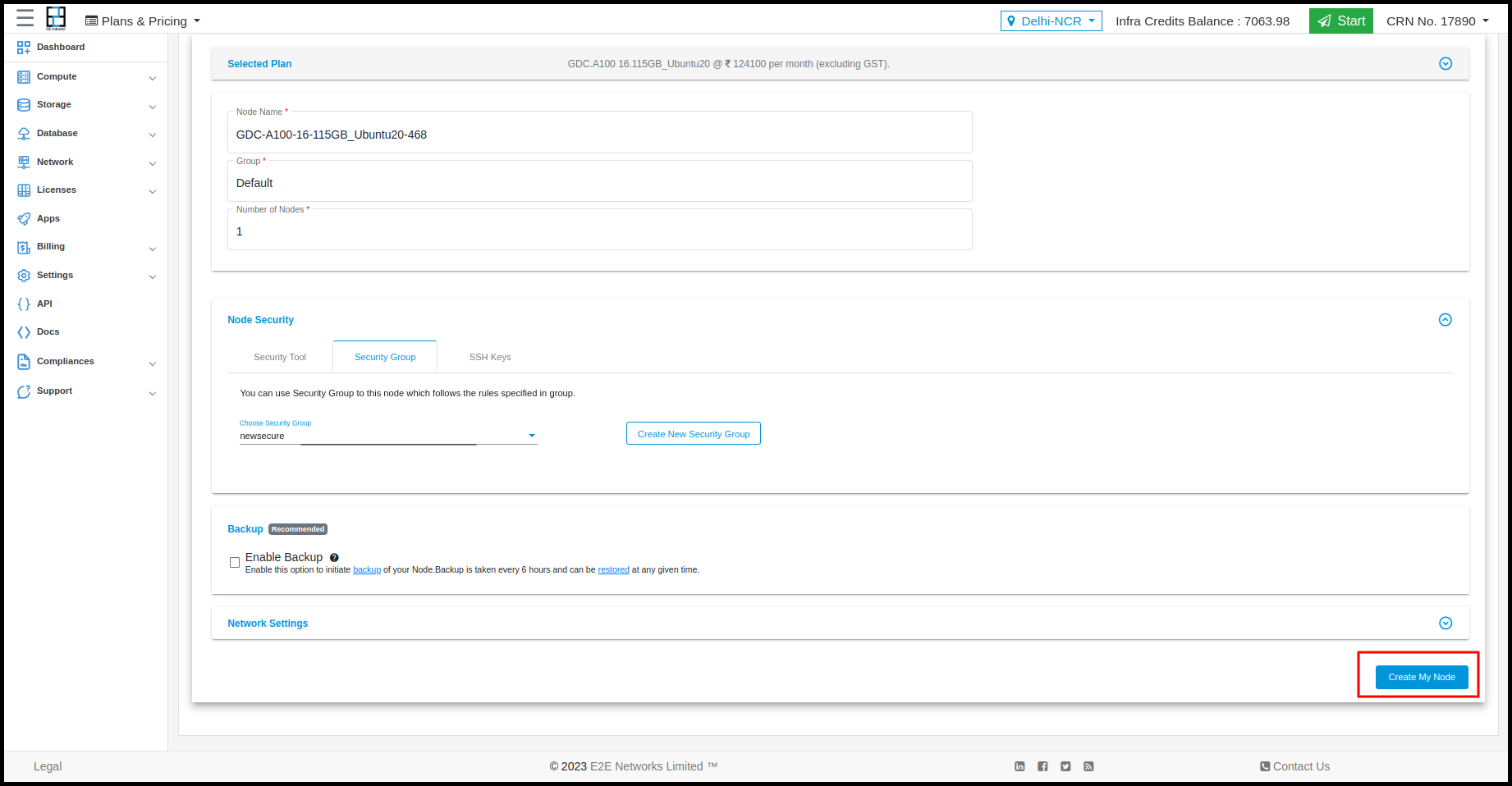Click the Network sidebar icon
Viewport: 1512px width, 786px height.
tap(24, 162)
